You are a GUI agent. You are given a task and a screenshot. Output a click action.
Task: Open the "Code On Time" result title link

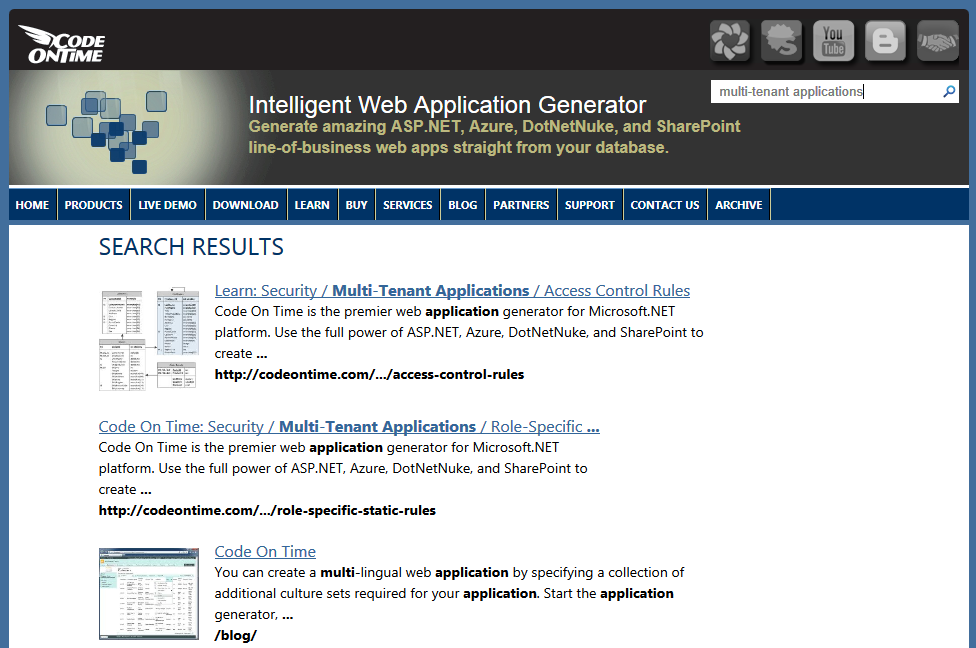pos(265,552)
